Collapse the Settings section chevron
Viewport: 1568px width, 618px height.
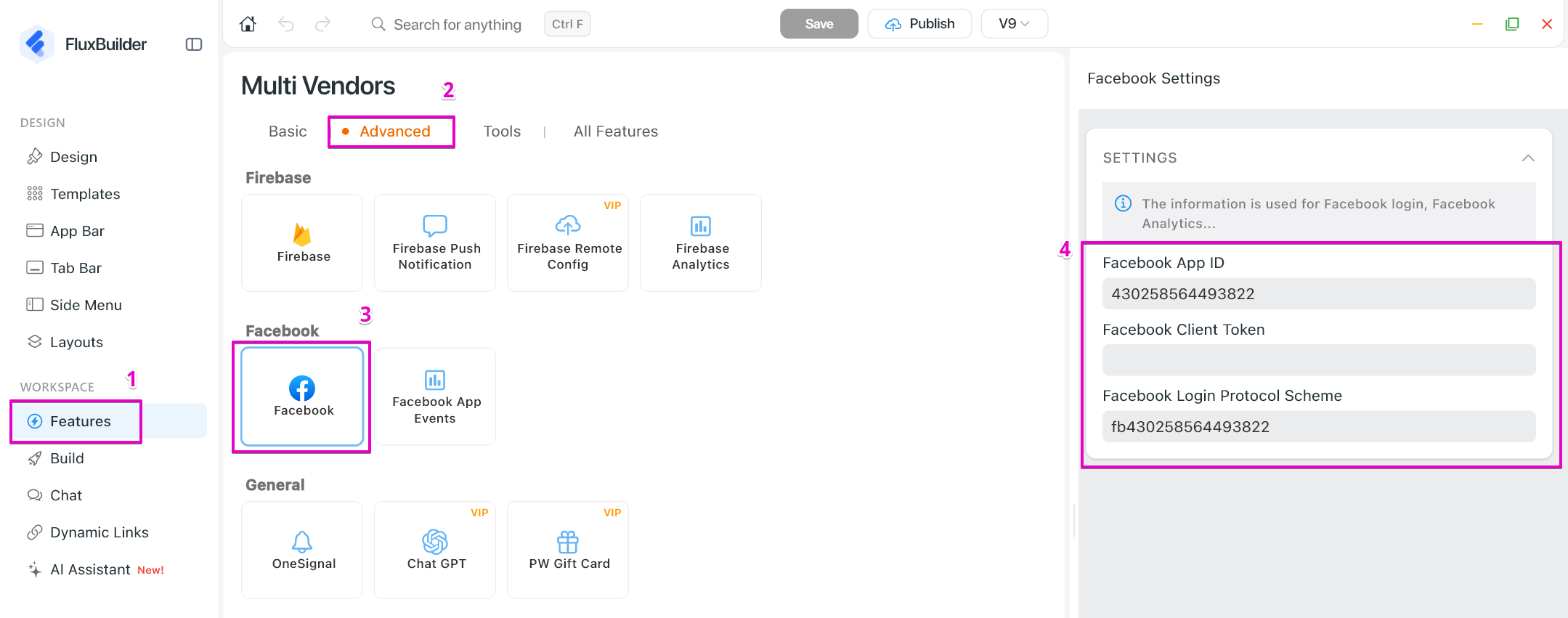coord(1528,158)
